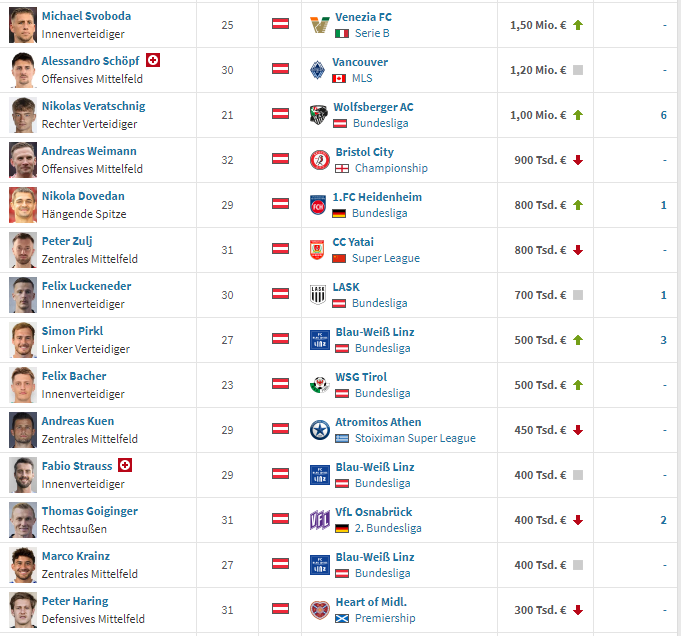This screenshot has width=681, height=636.
Task: Open Nikola Dovedan's player profile
Action: click(83, 196)
